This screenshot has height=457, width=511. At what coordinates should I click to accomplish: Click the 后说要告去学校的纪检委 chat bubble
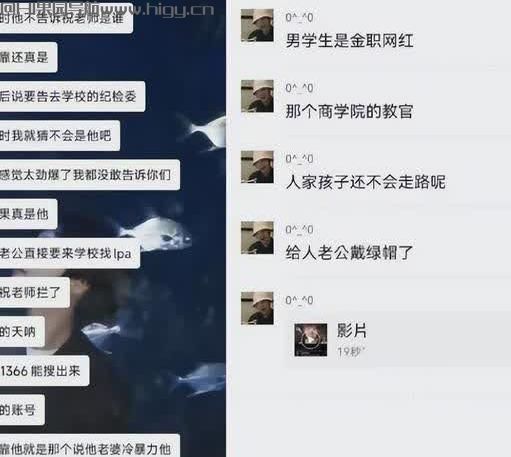(72, 97)
